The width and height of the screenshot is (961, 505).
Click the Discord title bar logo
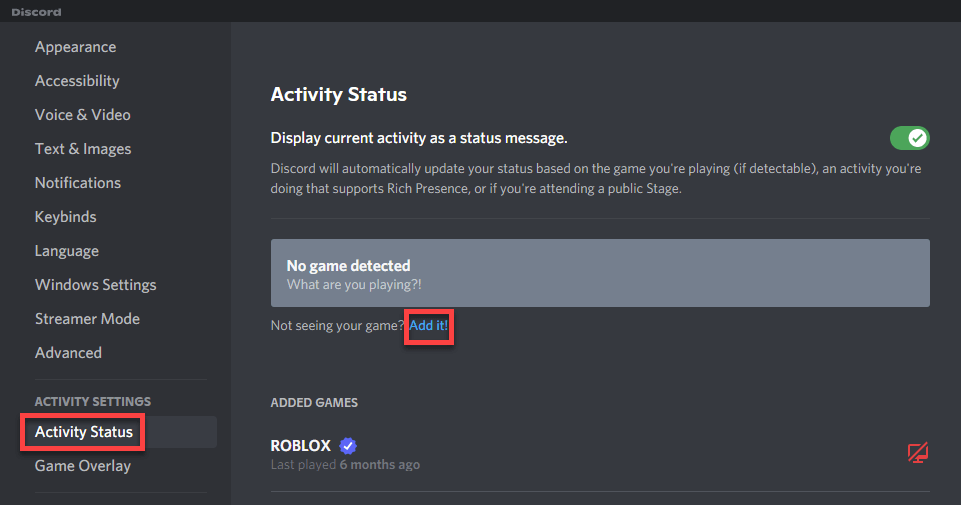point(36,12)
